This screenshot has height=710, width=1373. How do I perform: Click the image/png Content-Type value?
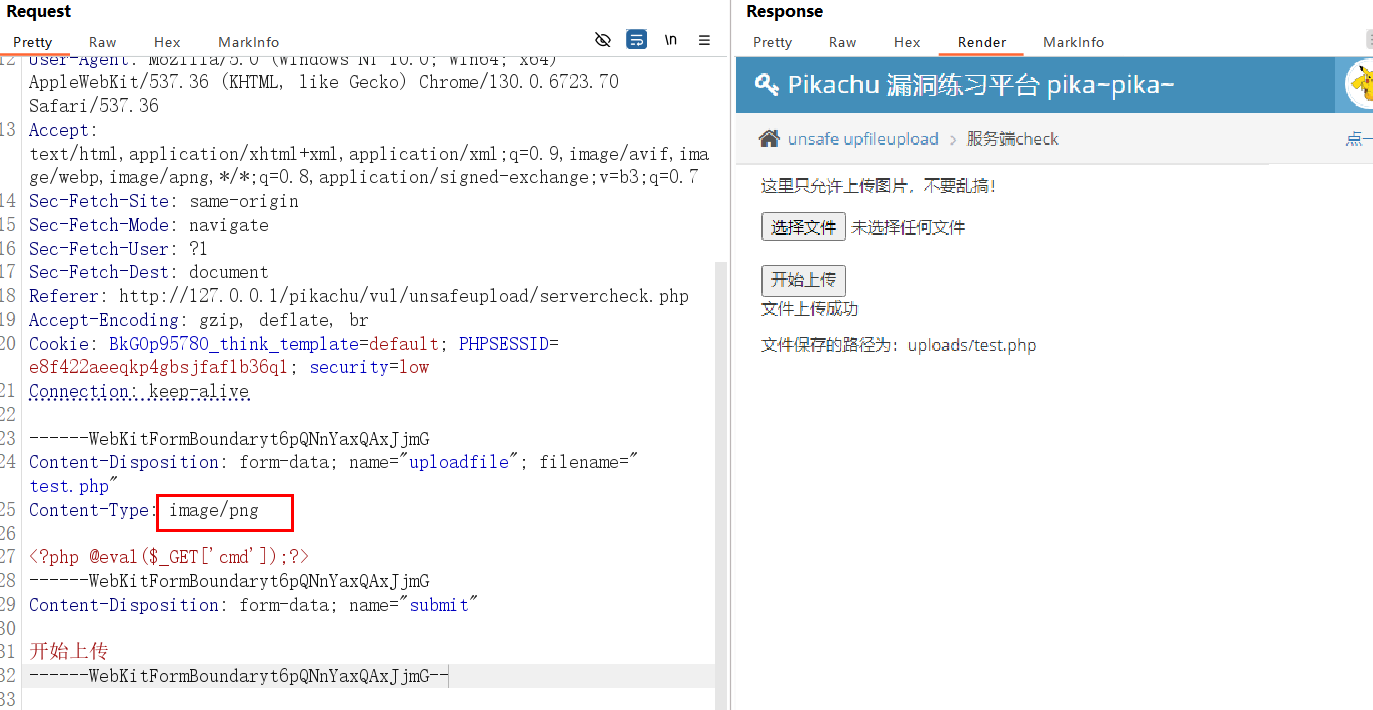[214, 510]
